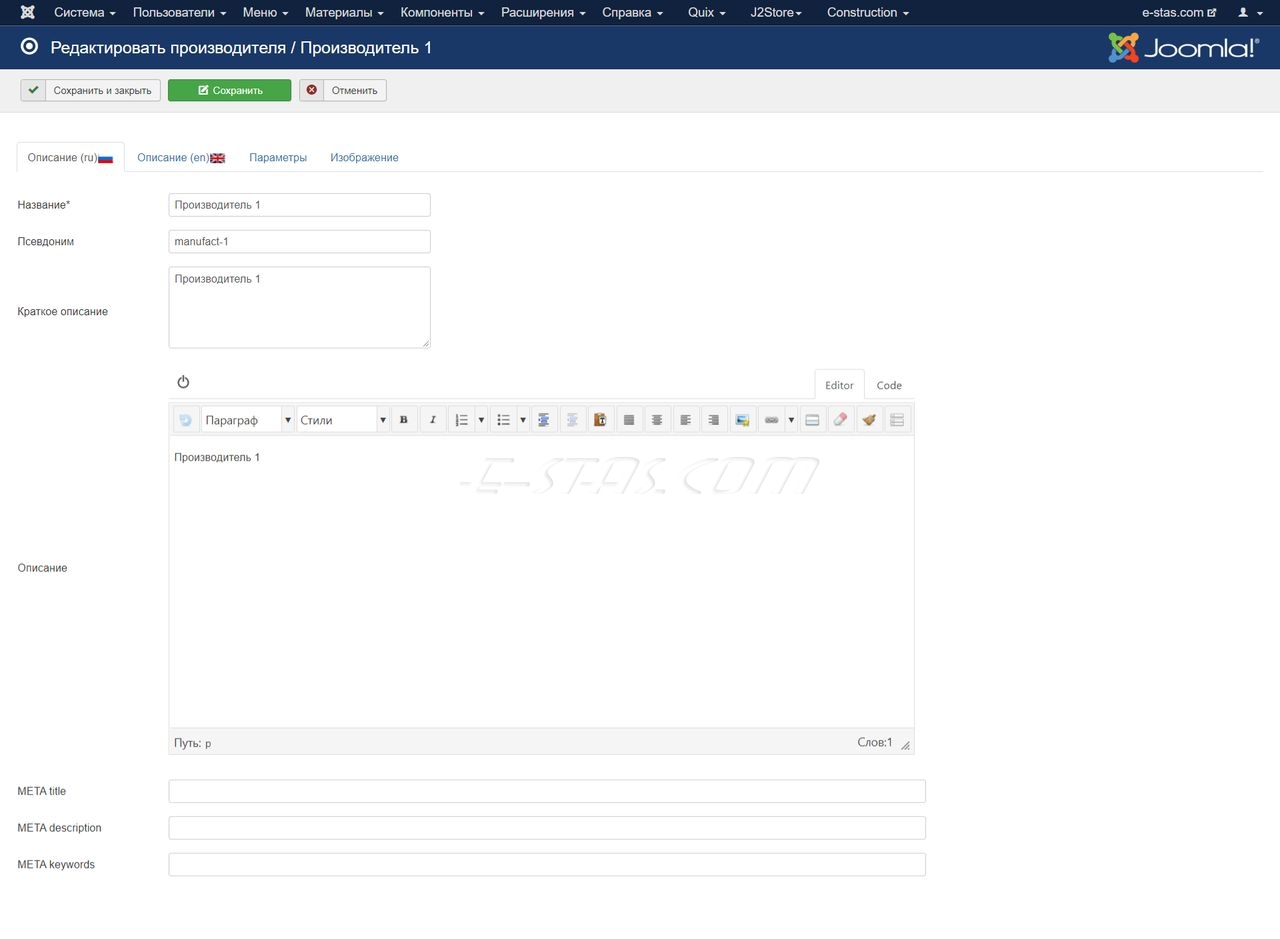1280x939 pixels.
Task: Align editor text to the left
Action: tap(685, 420)
